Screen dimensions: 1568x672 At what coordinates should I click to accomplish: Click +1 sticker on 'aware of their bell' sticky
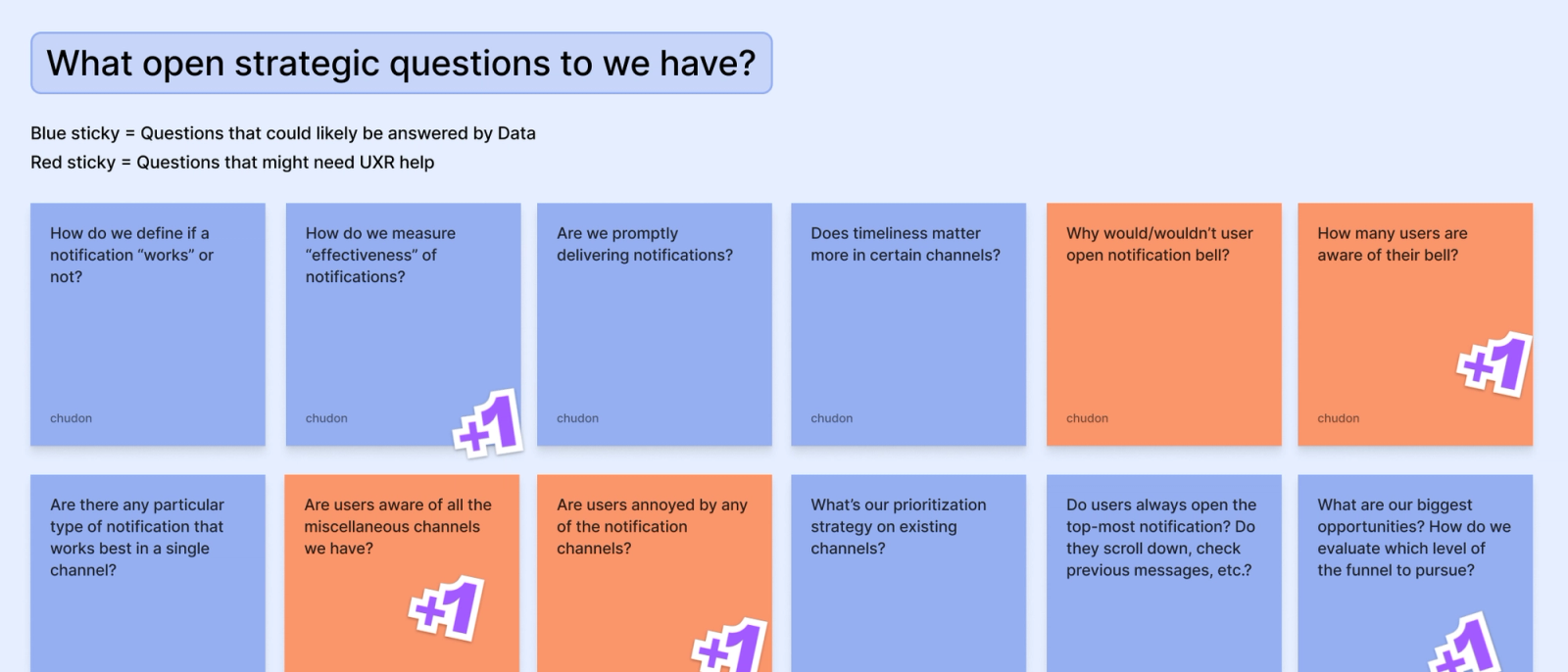(x=1494, y=364)
